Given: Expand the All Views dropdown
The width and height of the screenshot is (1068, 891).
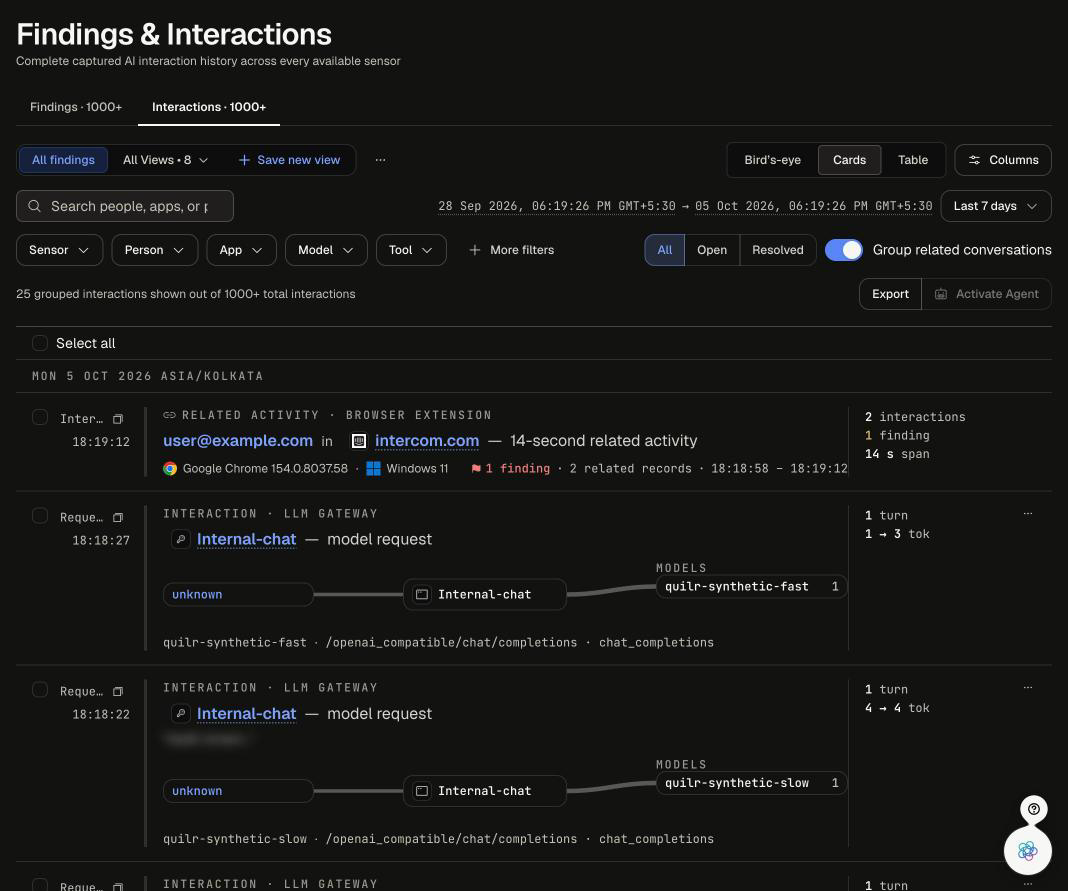Looking at the screenshot, I should pyautogui.click(x=166, y=160).
